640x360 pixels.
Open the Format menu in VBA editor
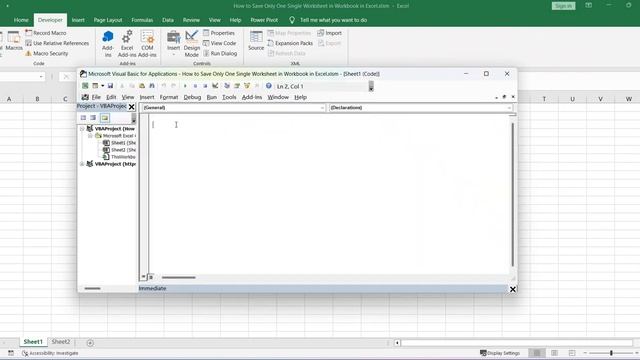pos(169,97)
